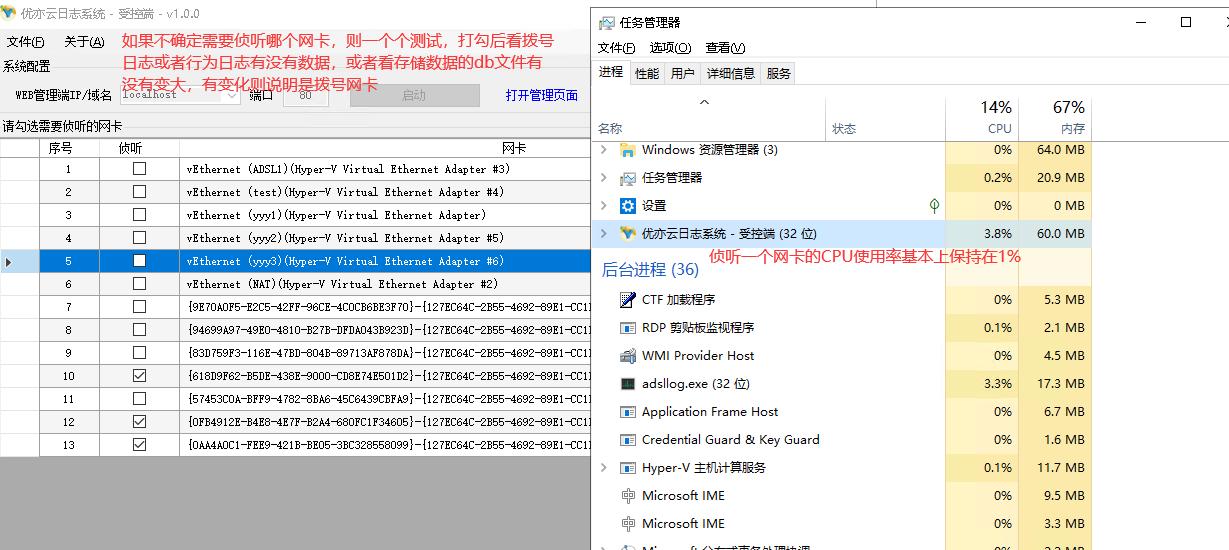Viewport: 1229px width, 550px height.
Task: Sort processes by 内存 column header
Action: coord(1054,116)
